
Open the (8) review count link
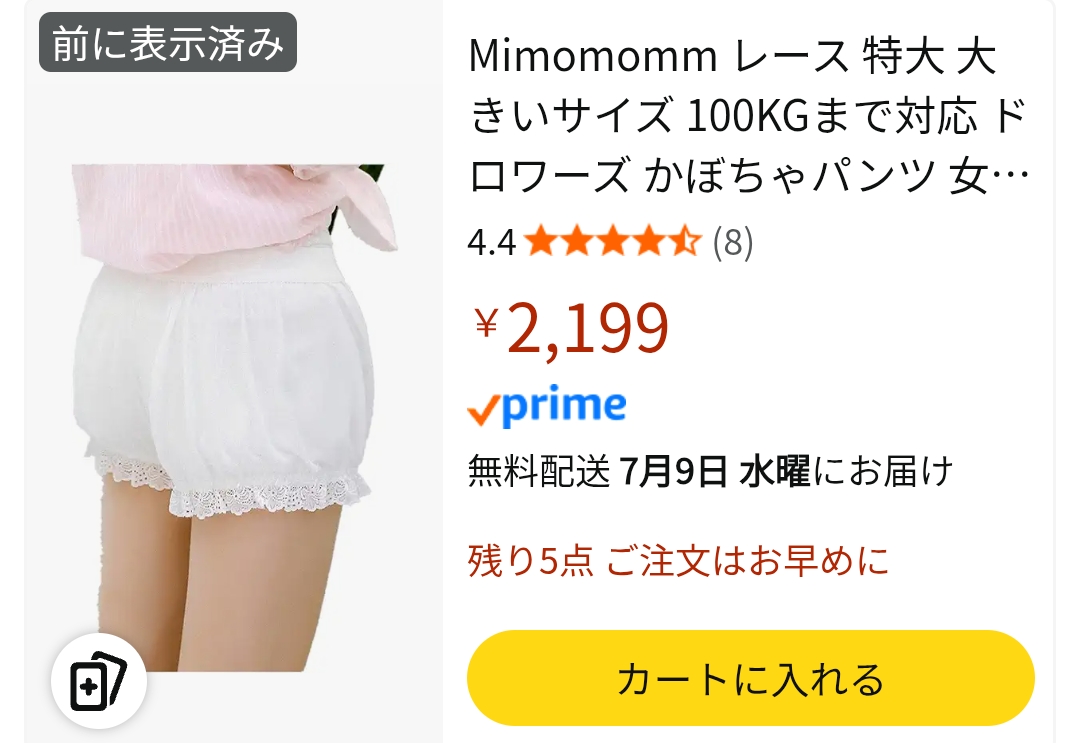pos(733,242)
